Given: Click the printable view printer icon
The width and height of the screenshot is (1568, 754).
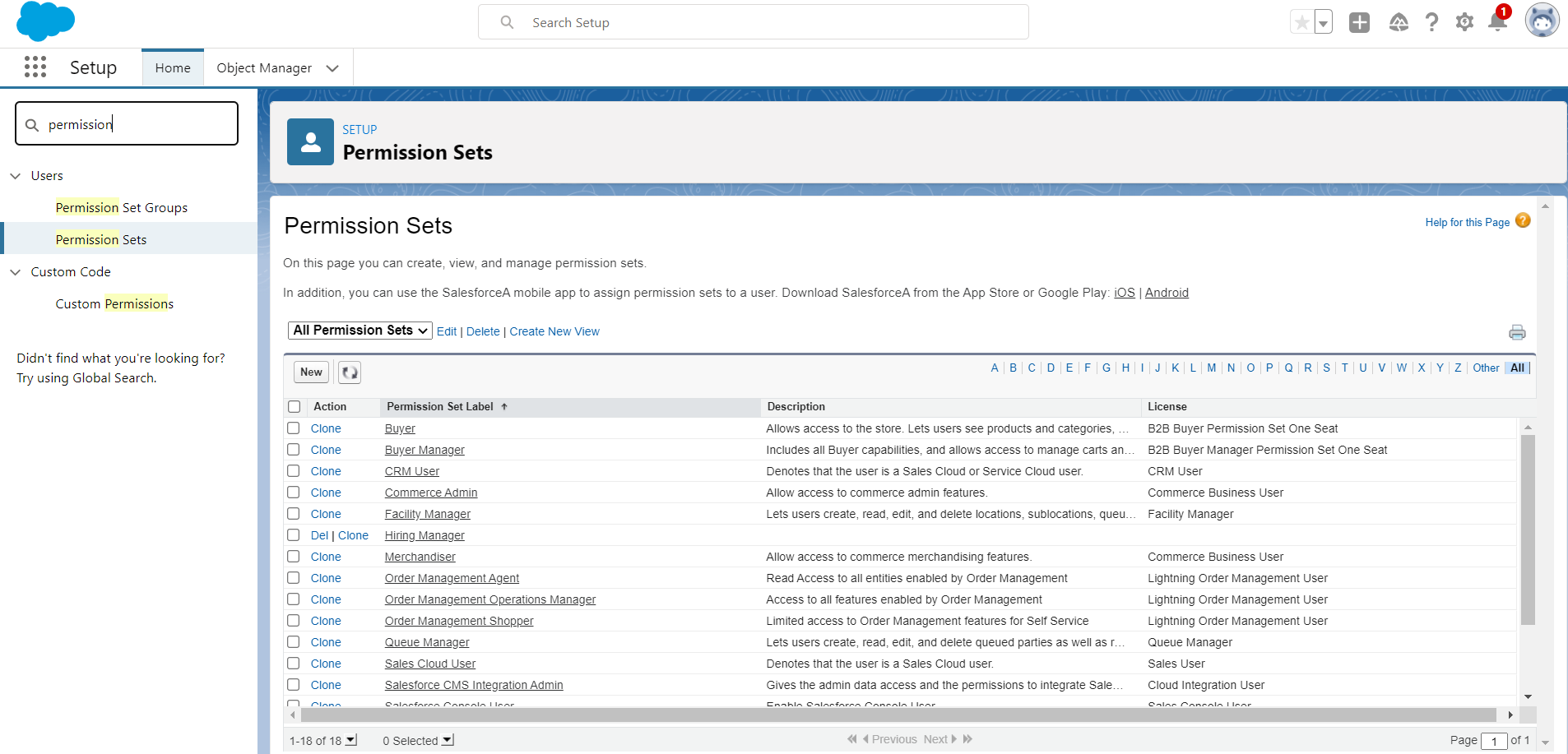Looking at the screenshot, I should 1517,332.
